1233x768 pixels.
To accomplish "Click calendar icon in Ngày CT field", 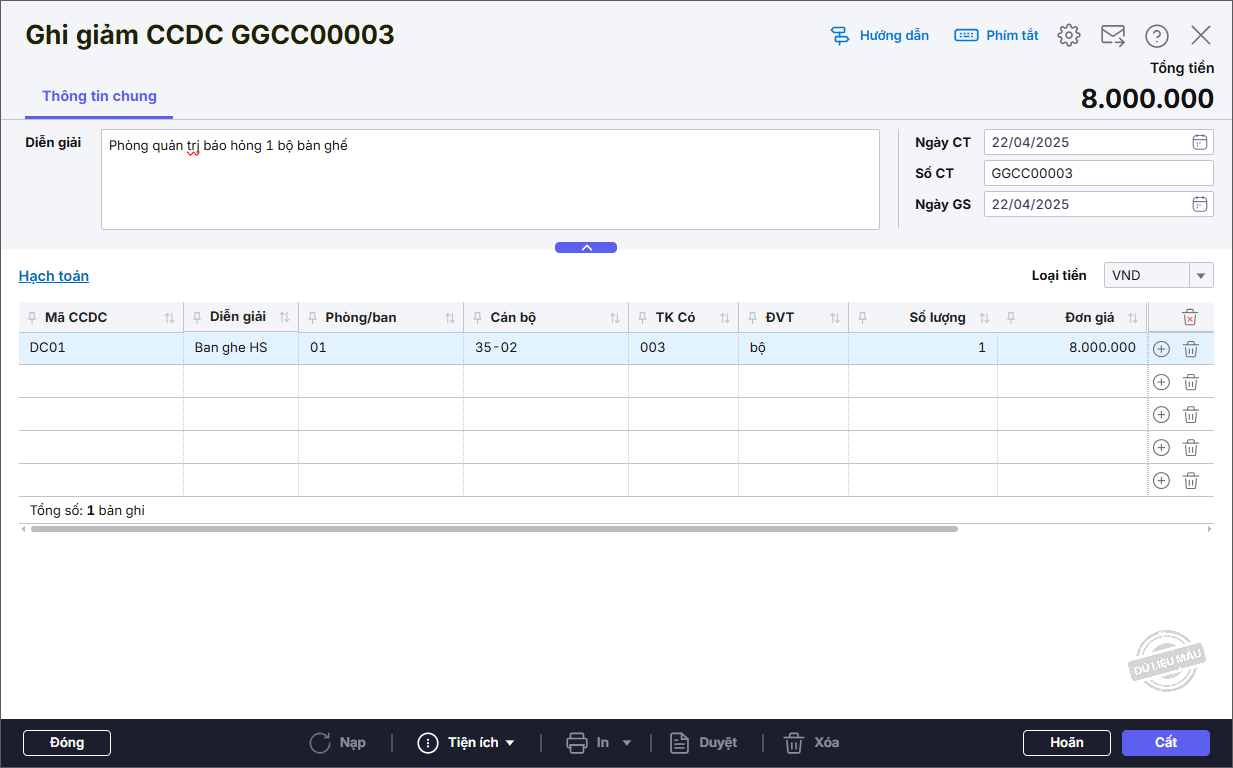I will point(1200,142).
